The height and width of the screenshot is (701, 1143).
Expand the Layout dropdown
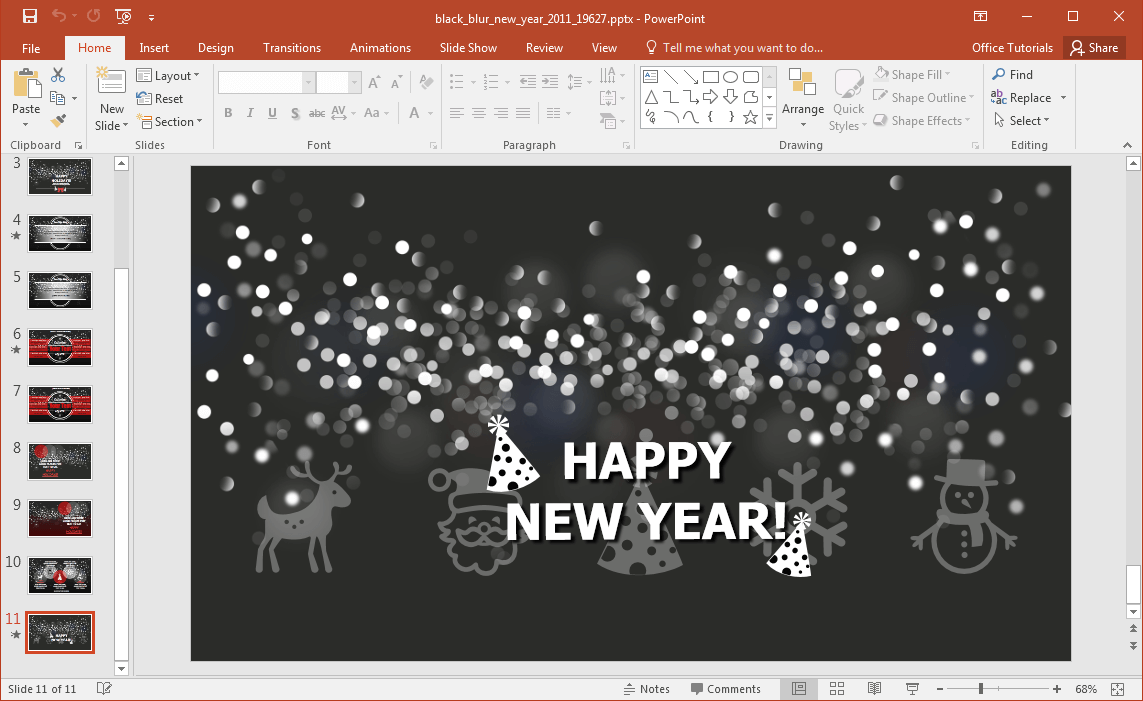tap(168, 76)
